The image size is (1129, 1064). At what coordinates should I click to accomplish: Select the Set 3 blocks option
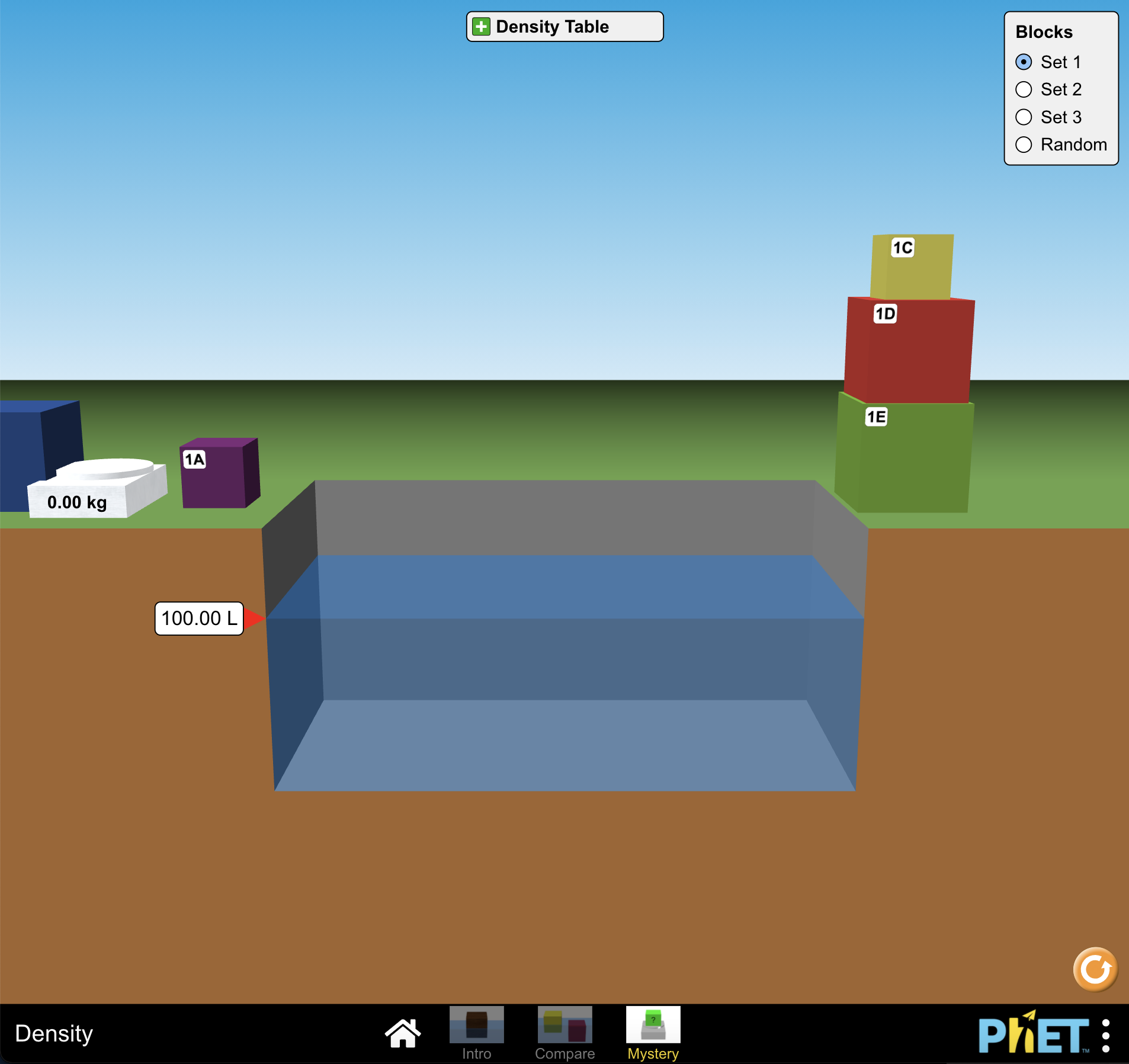coord(1024,117)
